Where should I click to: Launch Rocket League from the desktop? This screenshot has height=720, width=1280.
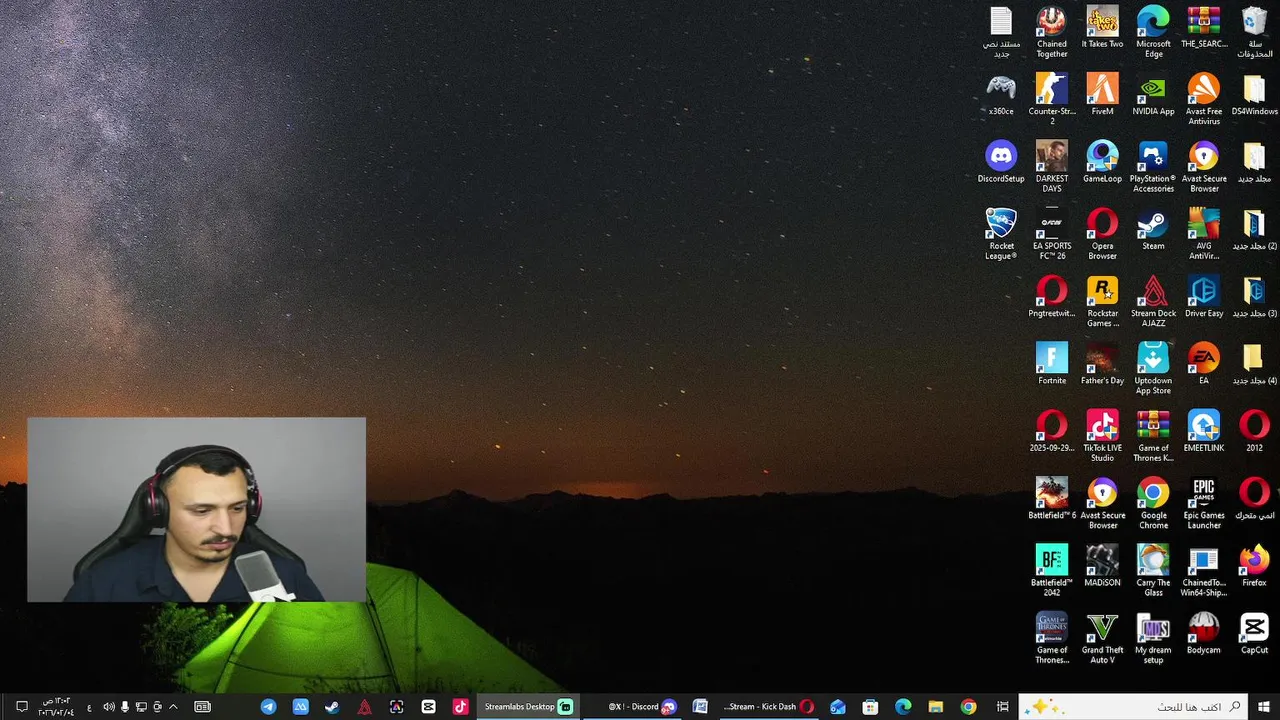pos(1001,234)
